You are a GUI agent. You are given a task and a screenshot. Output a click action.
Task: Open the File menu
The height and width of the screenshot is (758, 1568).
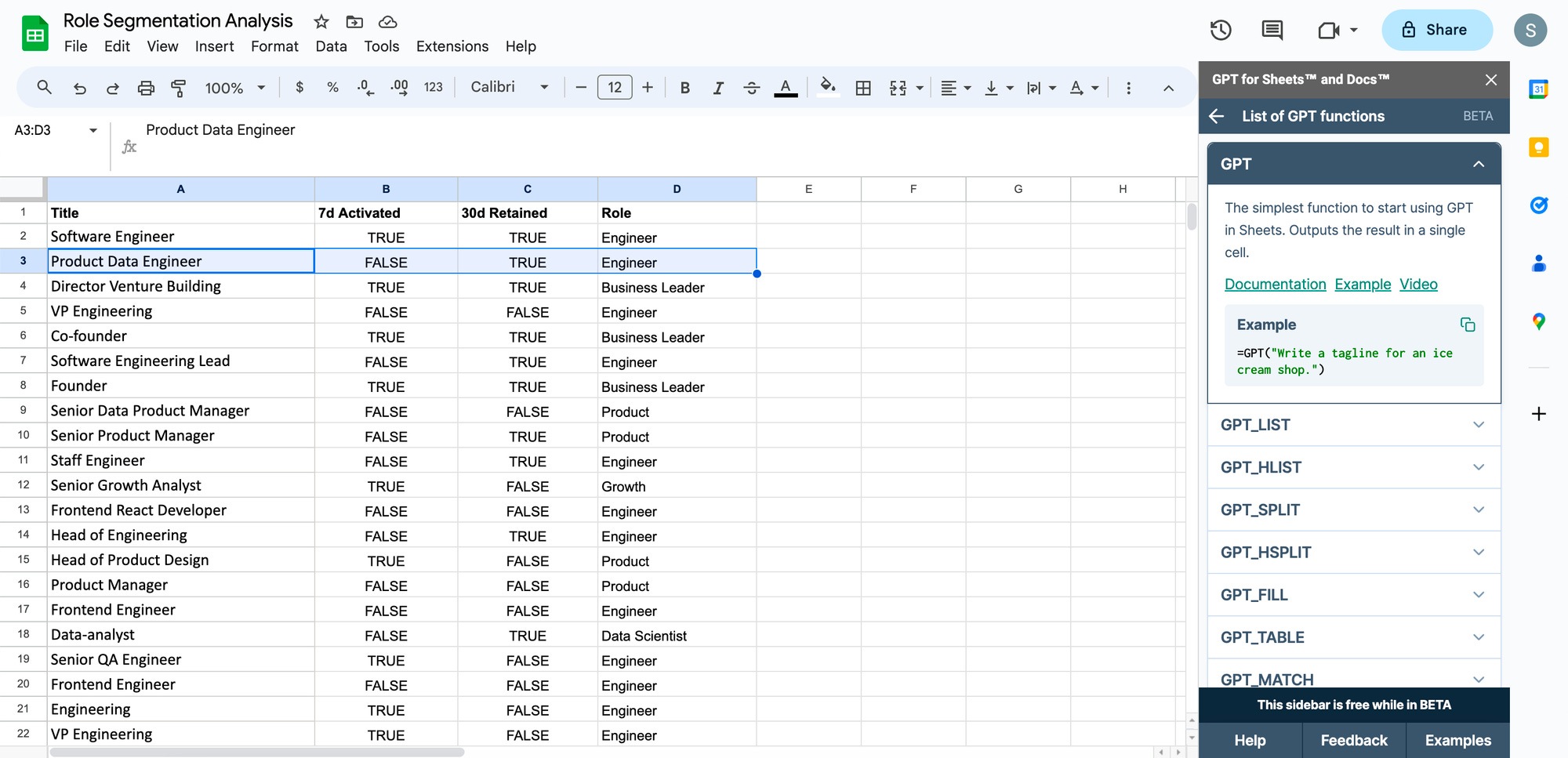click(75, 46)
